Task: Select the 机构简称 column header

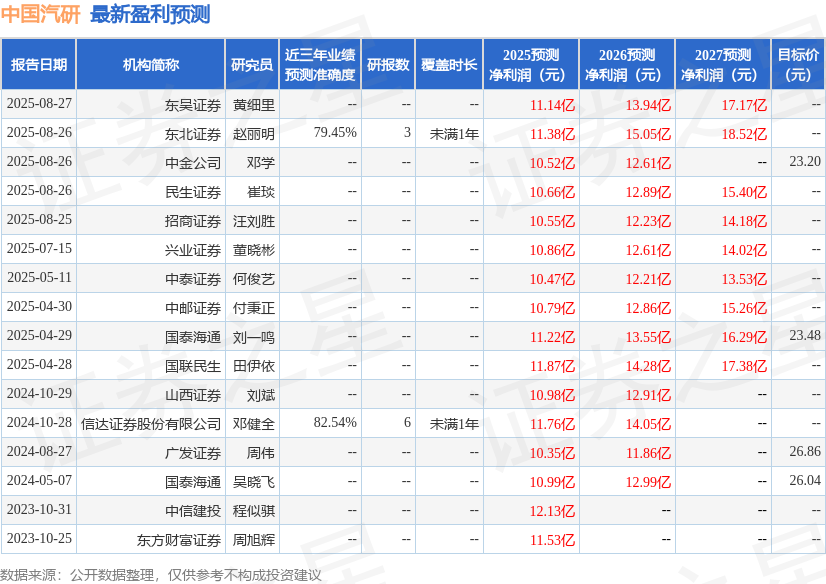Action: pyautogui.click(x=151, y=64)
